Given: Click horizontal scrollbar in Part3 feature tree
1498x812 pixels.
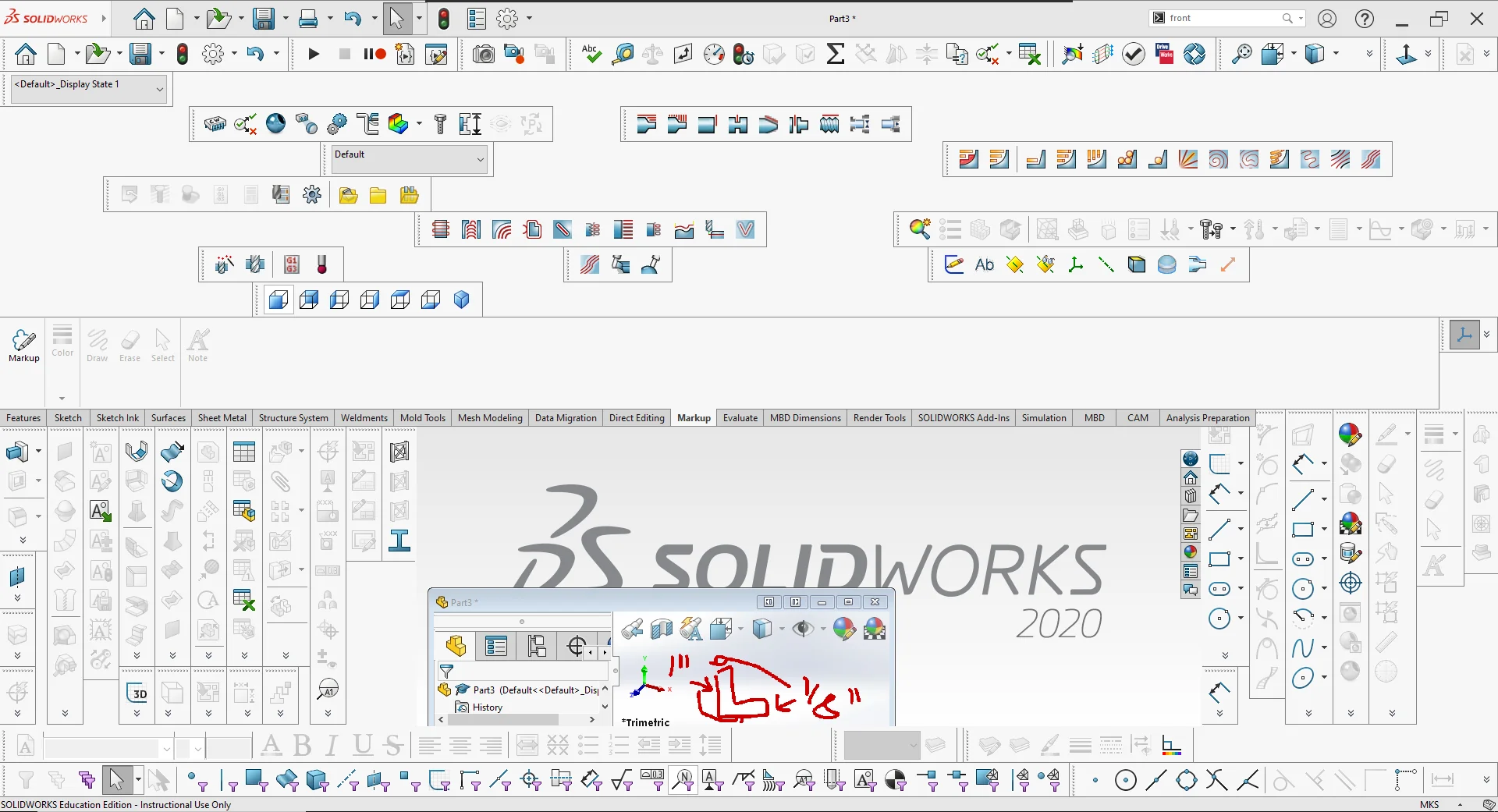Looking at the screenshot, I should click(516, 720).
